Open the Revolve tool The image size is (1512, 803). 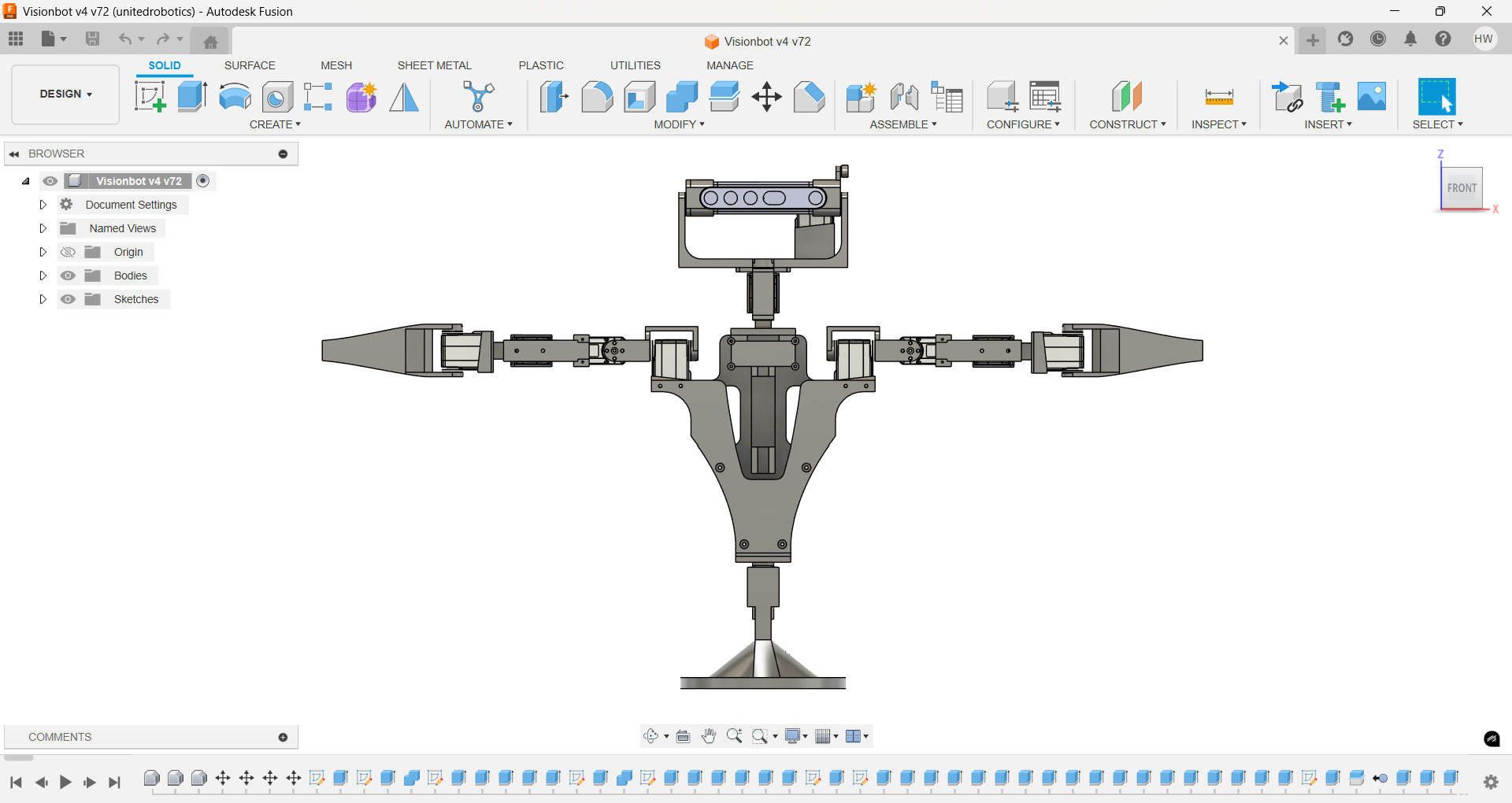pyautogui.click(x=234, y=96)
